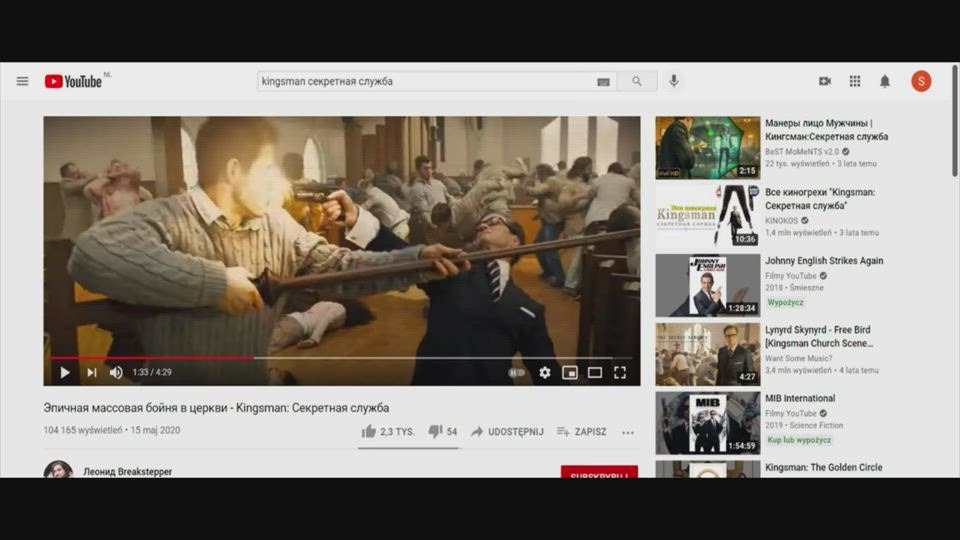Open the create video camera icon

[x=825, y=81]
